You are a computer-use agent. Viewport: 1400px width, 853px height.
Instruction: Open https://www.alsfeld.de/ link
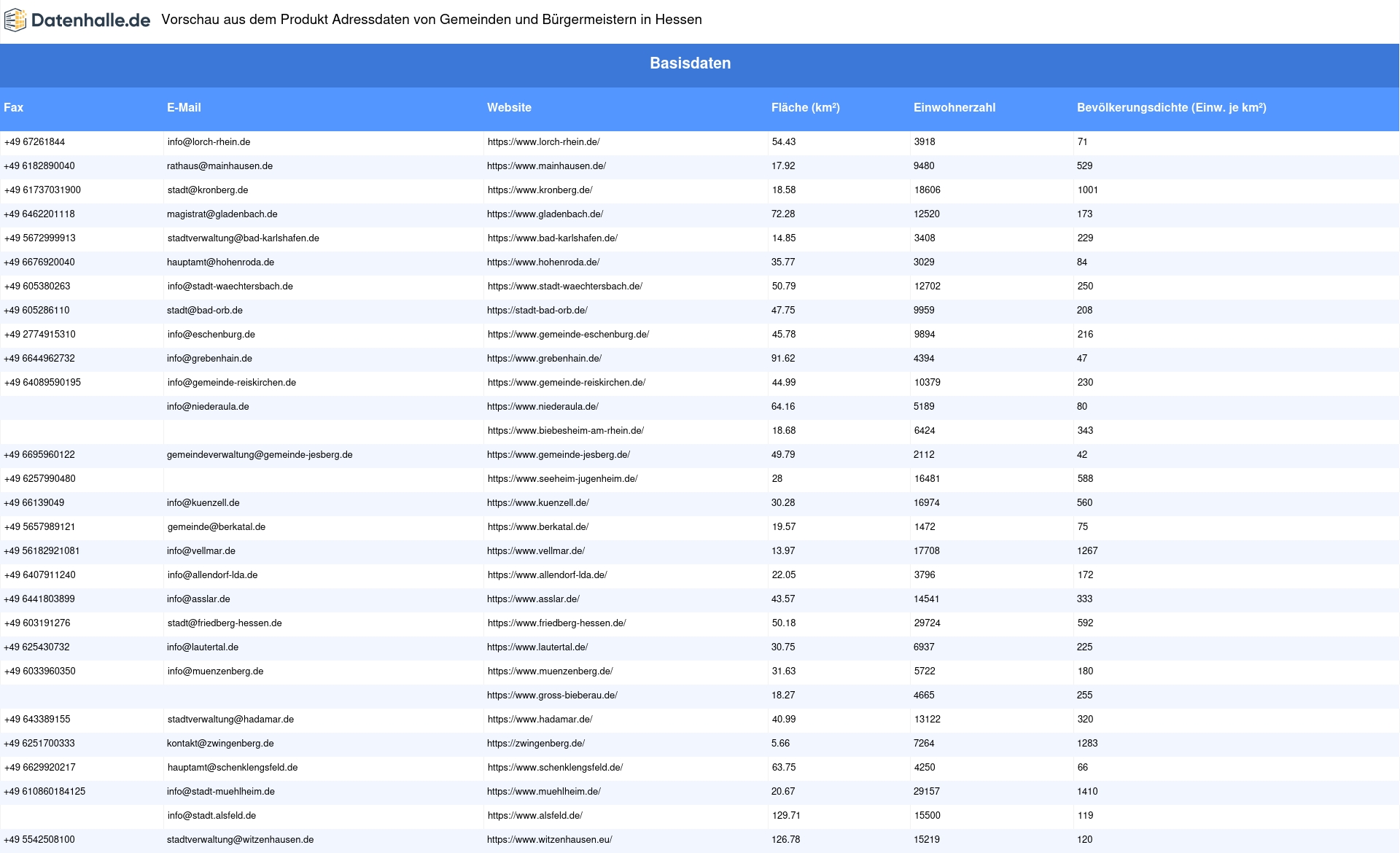[x=535, y=816]
